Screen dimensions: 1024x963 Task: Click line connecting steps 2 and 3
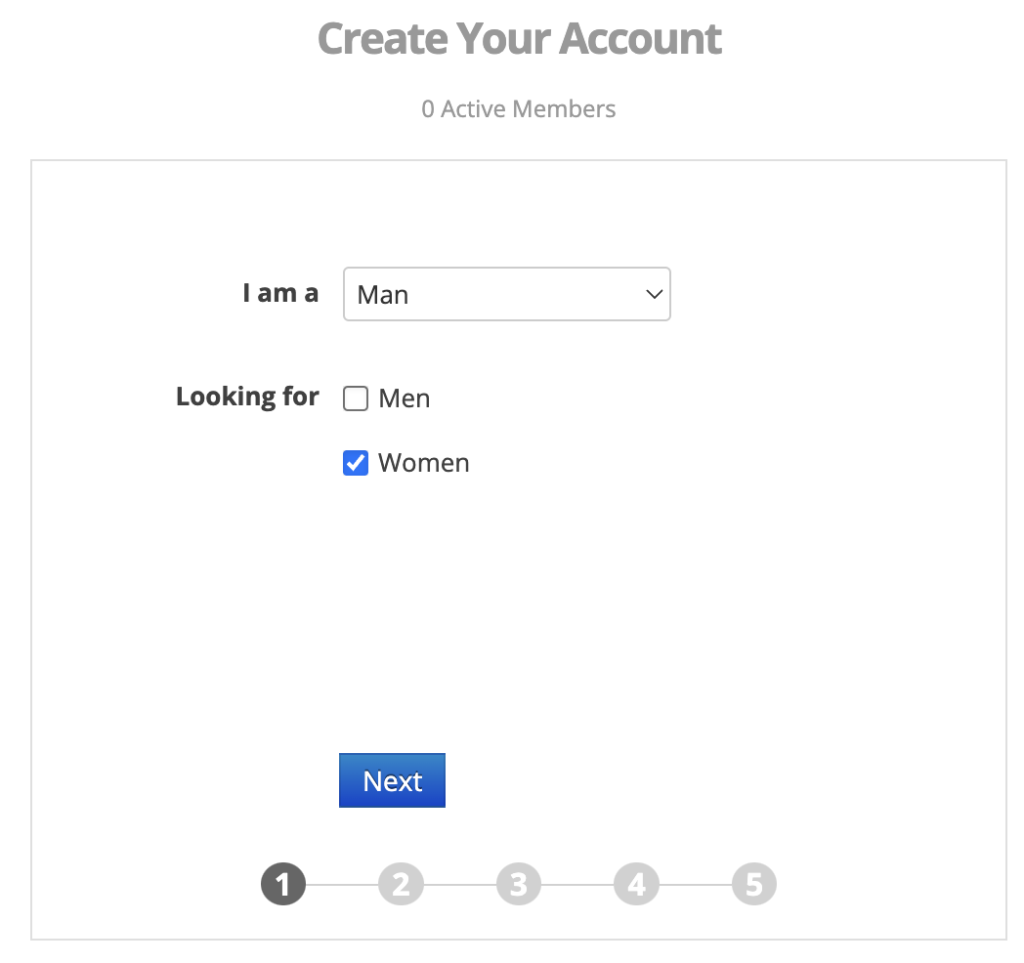click(x=460, y=885)
